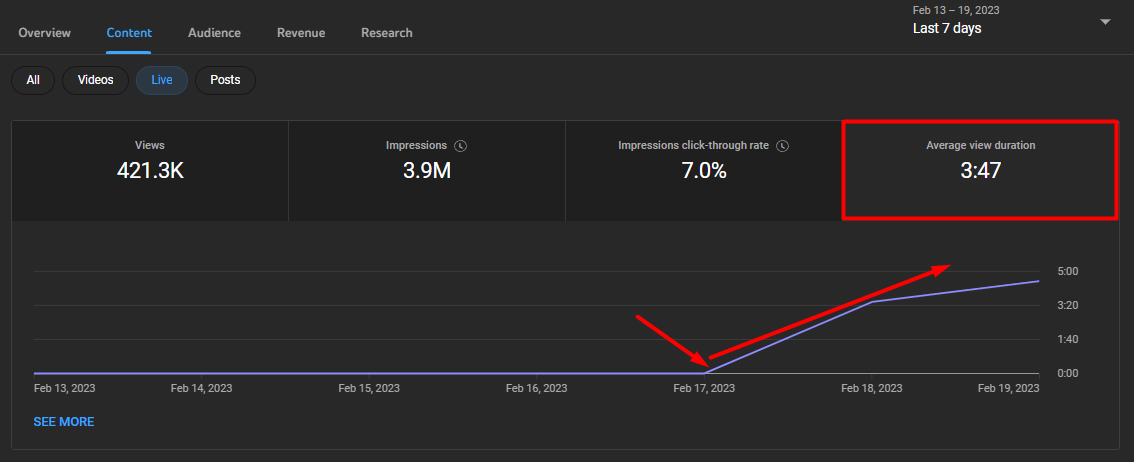The height and width of the screenshot is (462, 1134).
Task: Click clock icon next to Impressions
Action: point(461,146)
